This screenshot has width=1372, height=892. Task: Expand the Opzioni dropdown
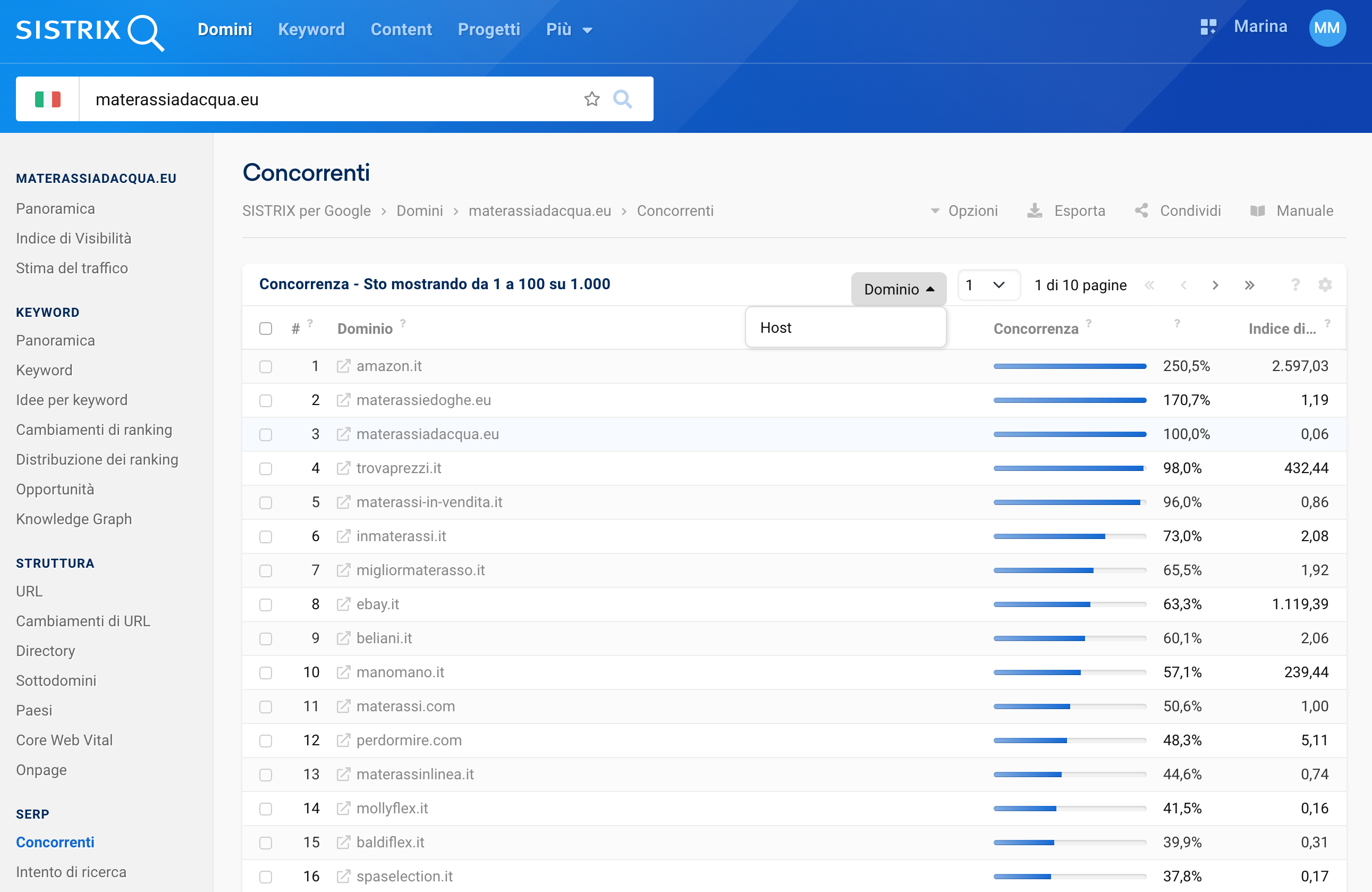pos(964,211)
